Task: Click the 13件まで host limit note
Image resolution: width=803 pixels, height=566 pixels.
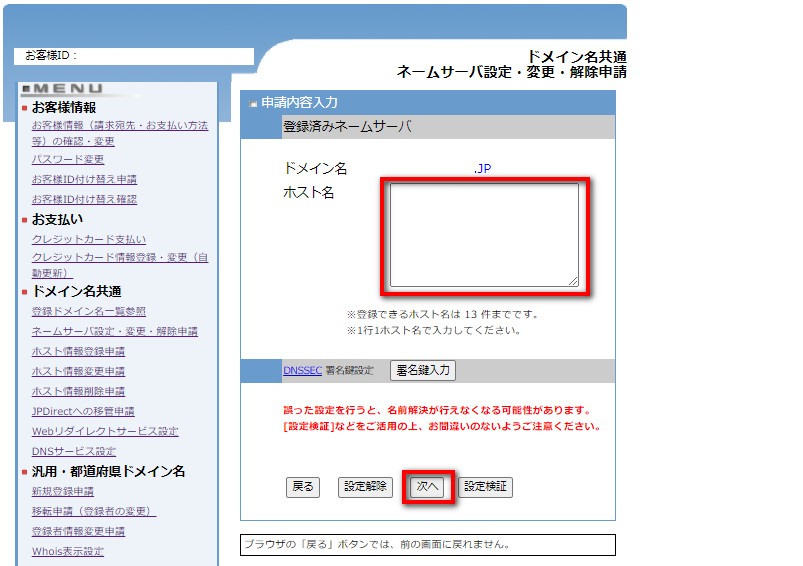Action: coord(442,315)
